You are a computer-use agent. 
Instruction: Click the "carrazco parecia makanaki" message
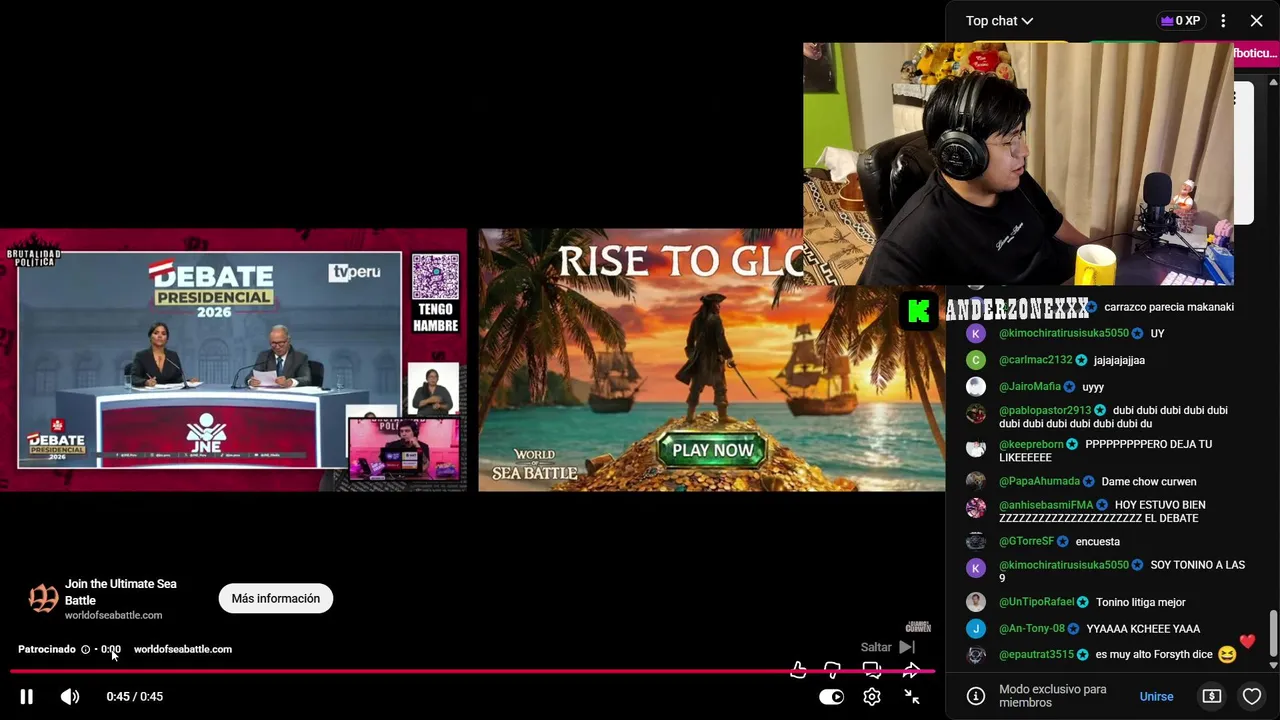[1169, 307]
